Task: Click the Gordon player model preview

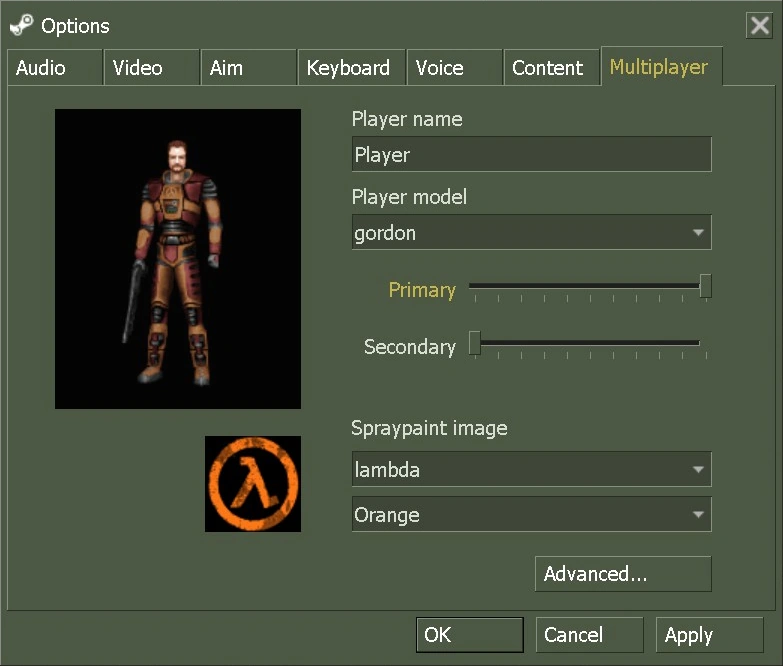Action: [x=178, y=259]
